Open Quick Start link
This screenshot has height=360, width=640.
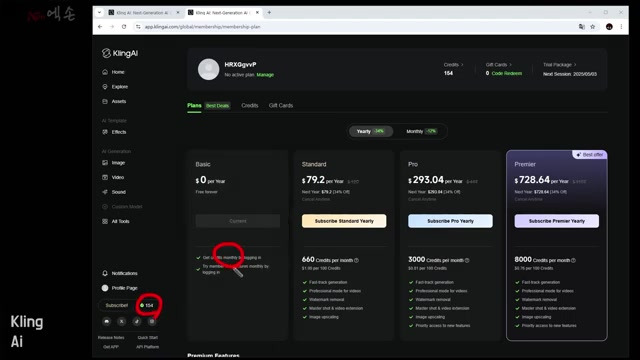[x=148, y=338]
